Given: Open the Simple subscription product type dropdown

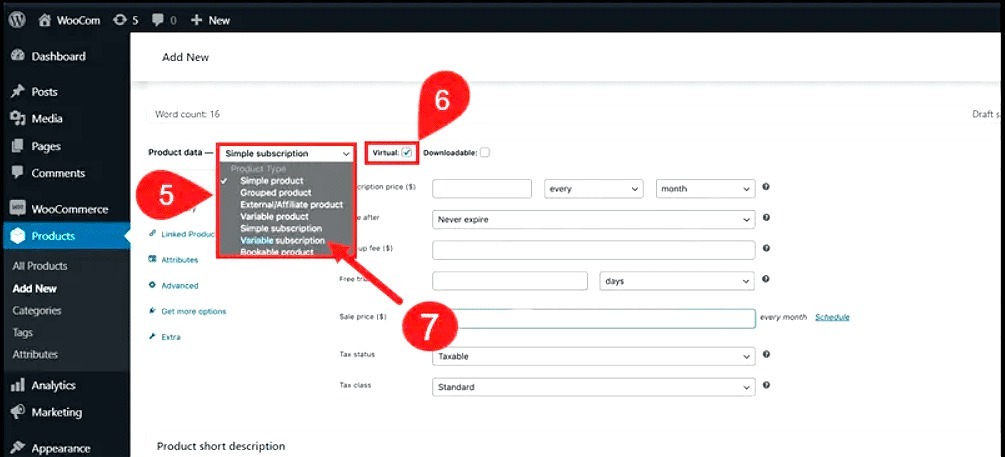Looking at the screenshot, I should pos(287,154).
